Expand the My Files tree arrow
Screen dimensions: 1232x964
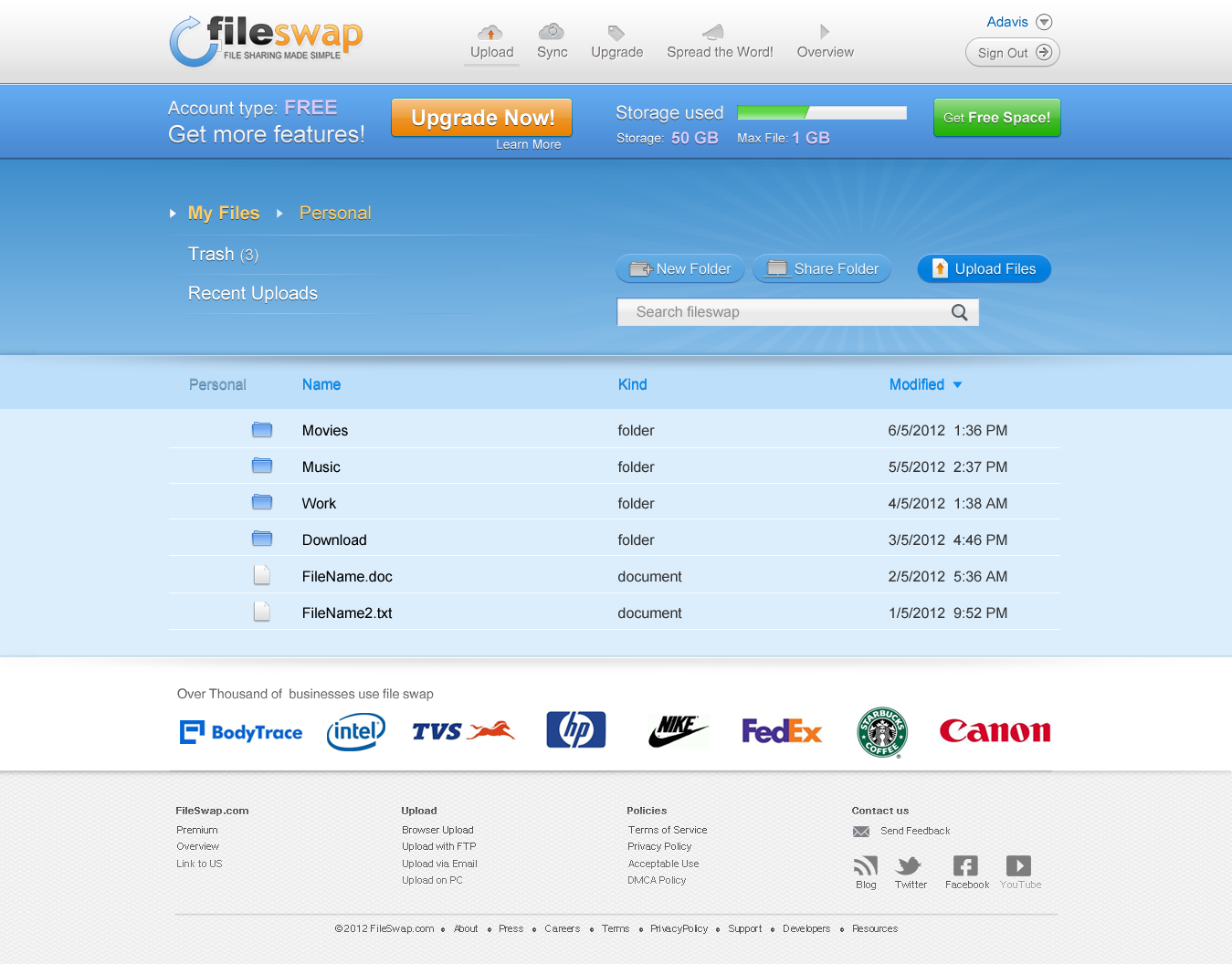(173, 214)
